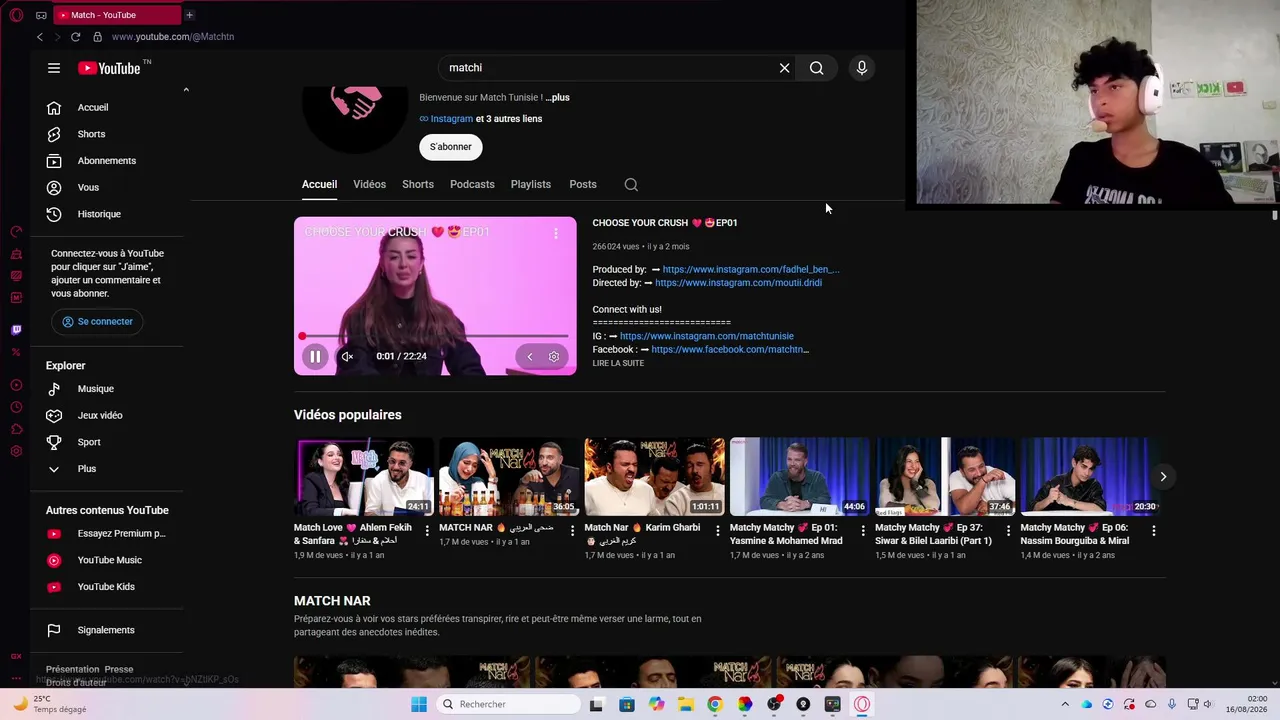Image resolution: width=1280 pixels, height=720 pixels.
Task: Open options menu for Match Love video
Action: [x=427, y=531]
